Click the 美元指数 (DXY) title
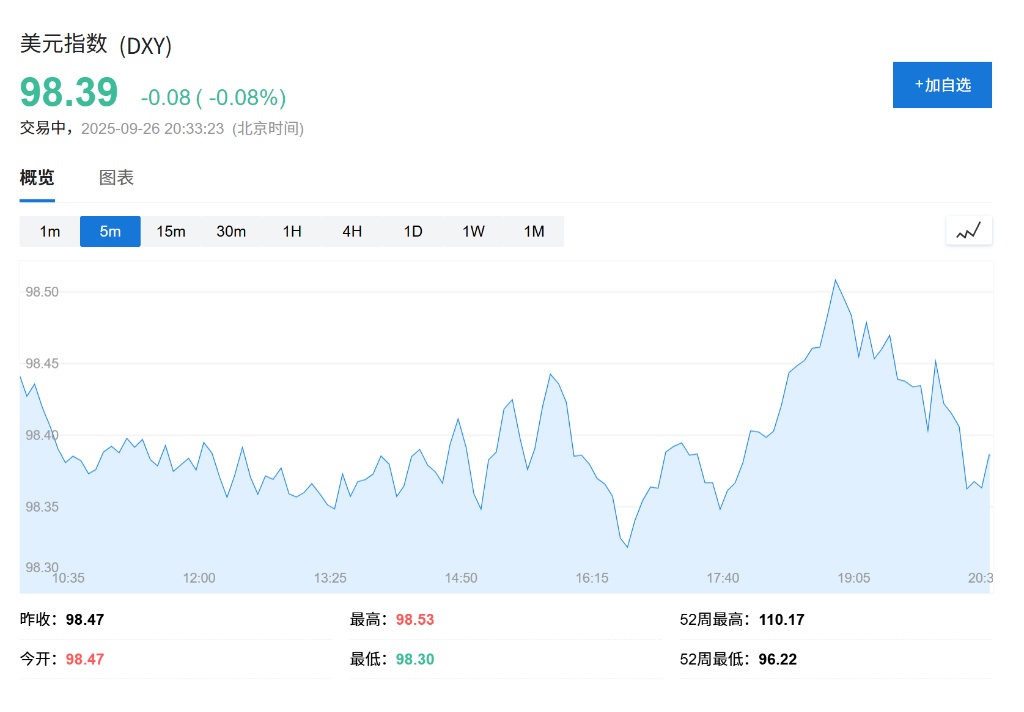1024x712 pixels. pyautogui.click(x=97, y=45)
